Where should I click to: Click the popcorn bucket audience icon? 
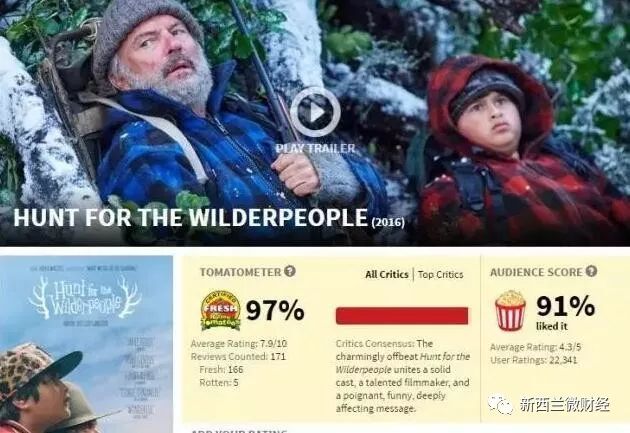[510, 310]
